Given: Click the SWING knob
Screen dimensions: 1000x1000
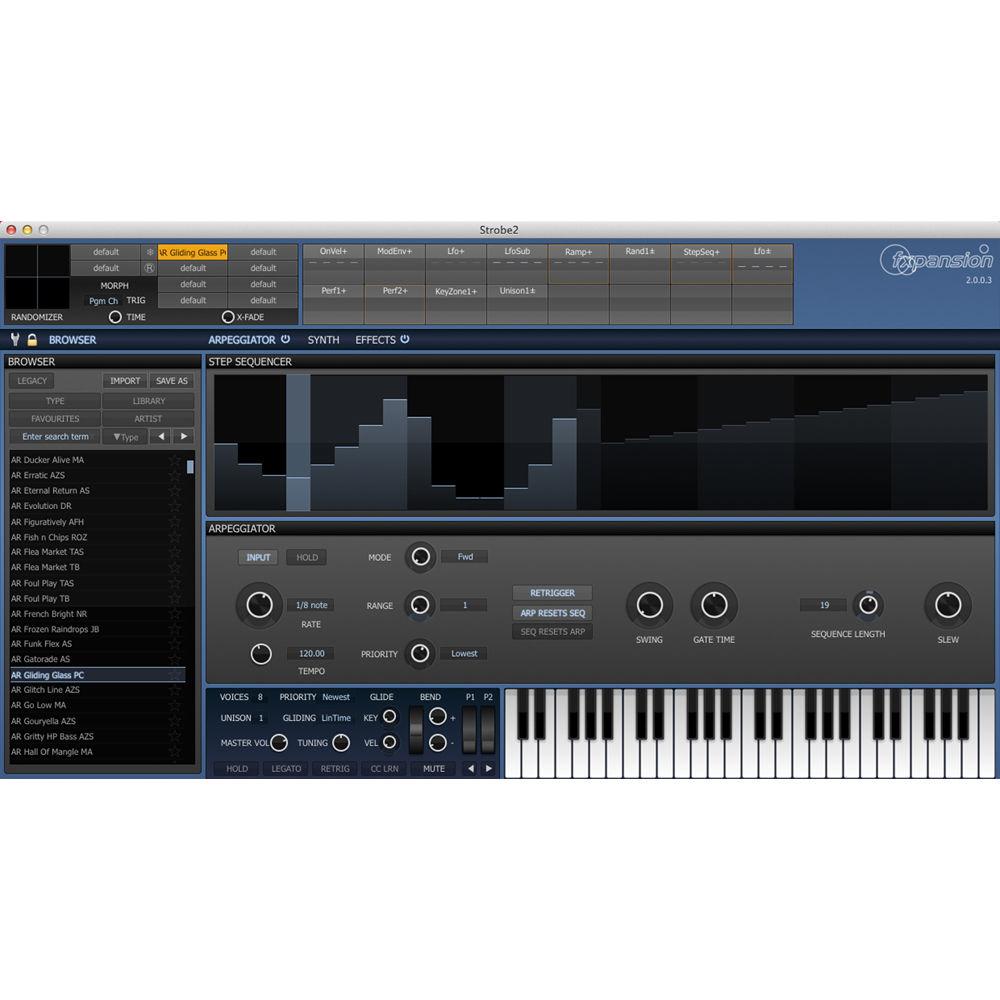Looking at the screenshot, I should (x=649, y=605).
